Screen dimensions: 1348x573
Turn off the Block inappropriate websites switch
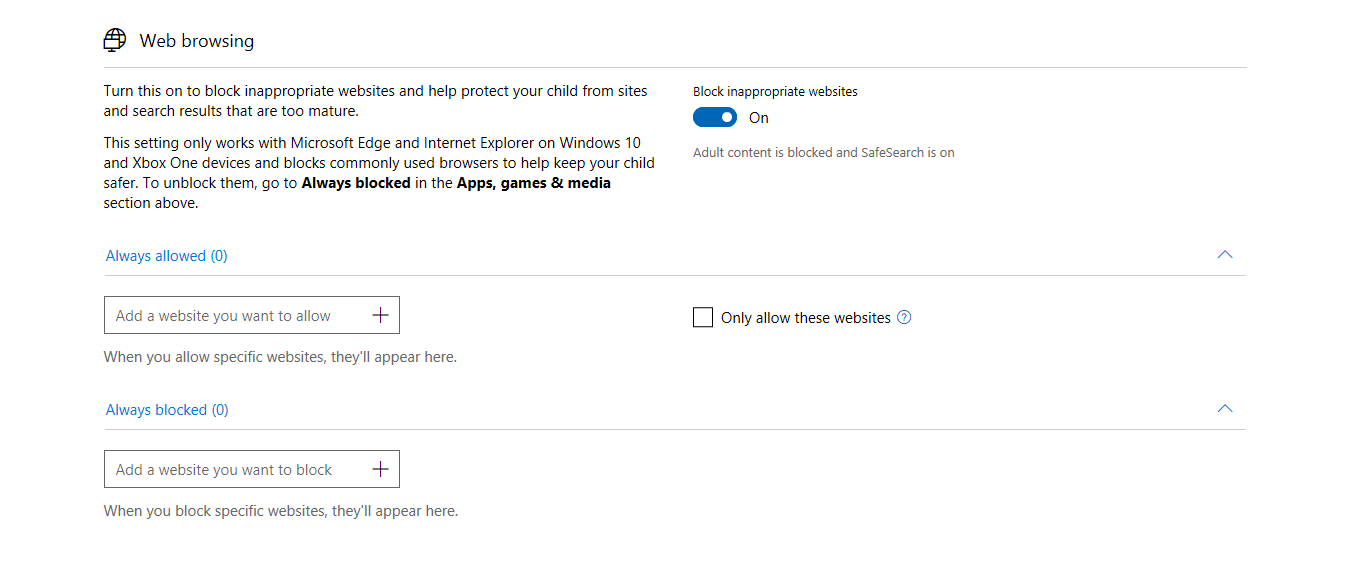coord(714,118)
